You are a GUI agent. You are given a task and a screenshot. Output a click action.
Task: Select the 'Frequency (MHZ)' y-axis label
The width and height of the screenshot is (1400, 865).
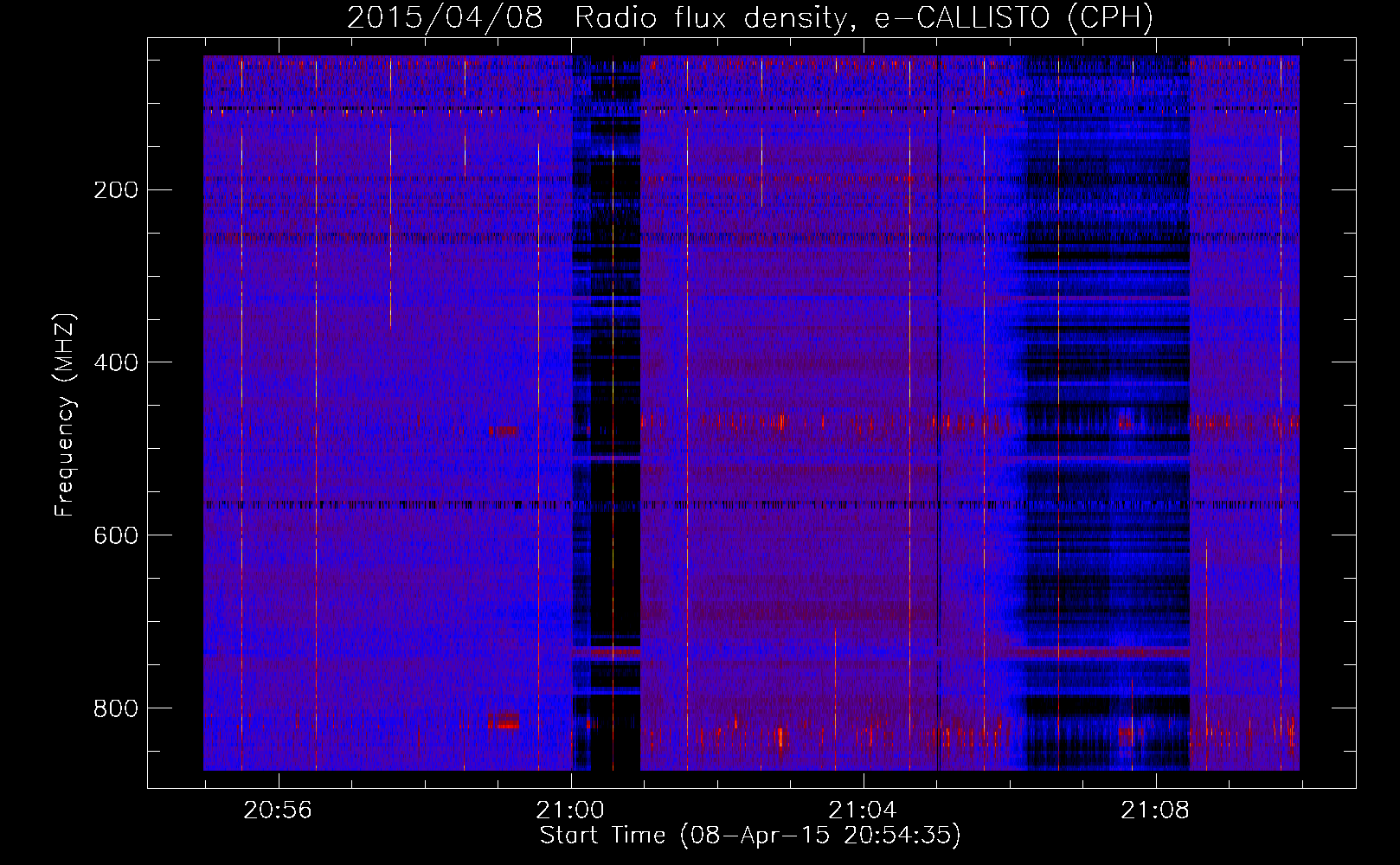coord(65,415)
